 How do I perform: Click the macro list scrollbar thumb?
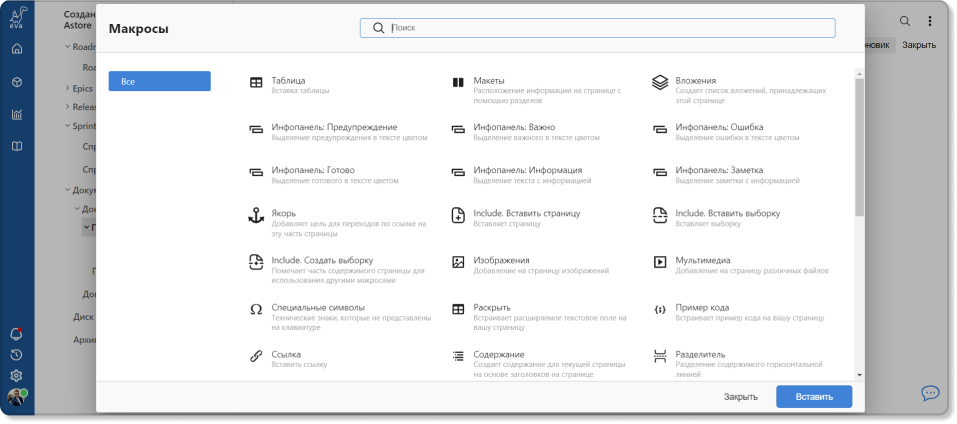tap(859, 147)
